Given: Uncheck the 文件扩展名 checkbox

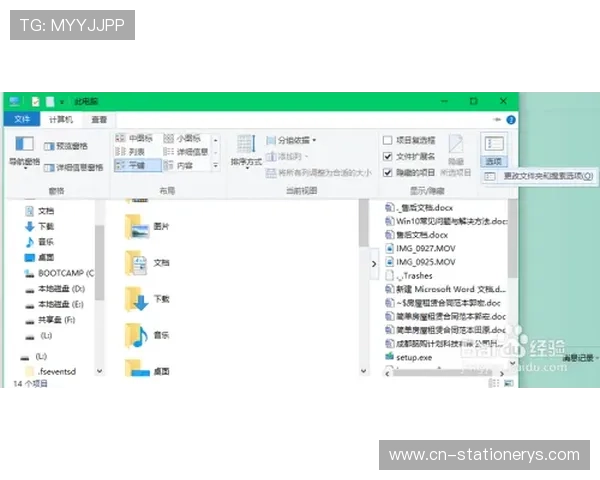Looking at the screenshot, I should pos(387,156).
